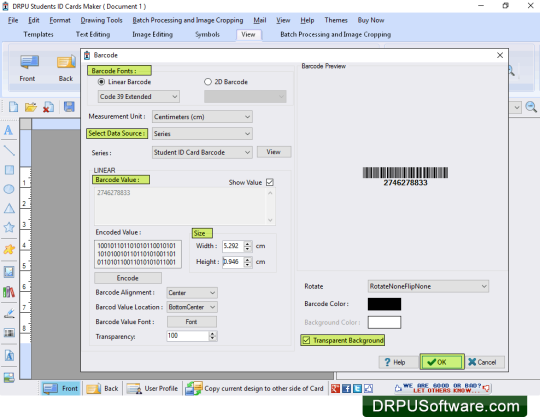Viewport: 540px width, 417px height.
Task: Open the Mail menu
Action: [260, 20]
